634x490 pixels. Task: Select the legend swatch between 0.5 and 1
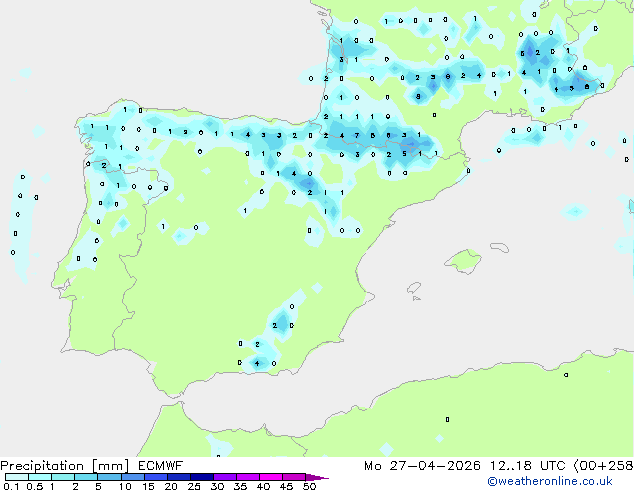[40, 477]
